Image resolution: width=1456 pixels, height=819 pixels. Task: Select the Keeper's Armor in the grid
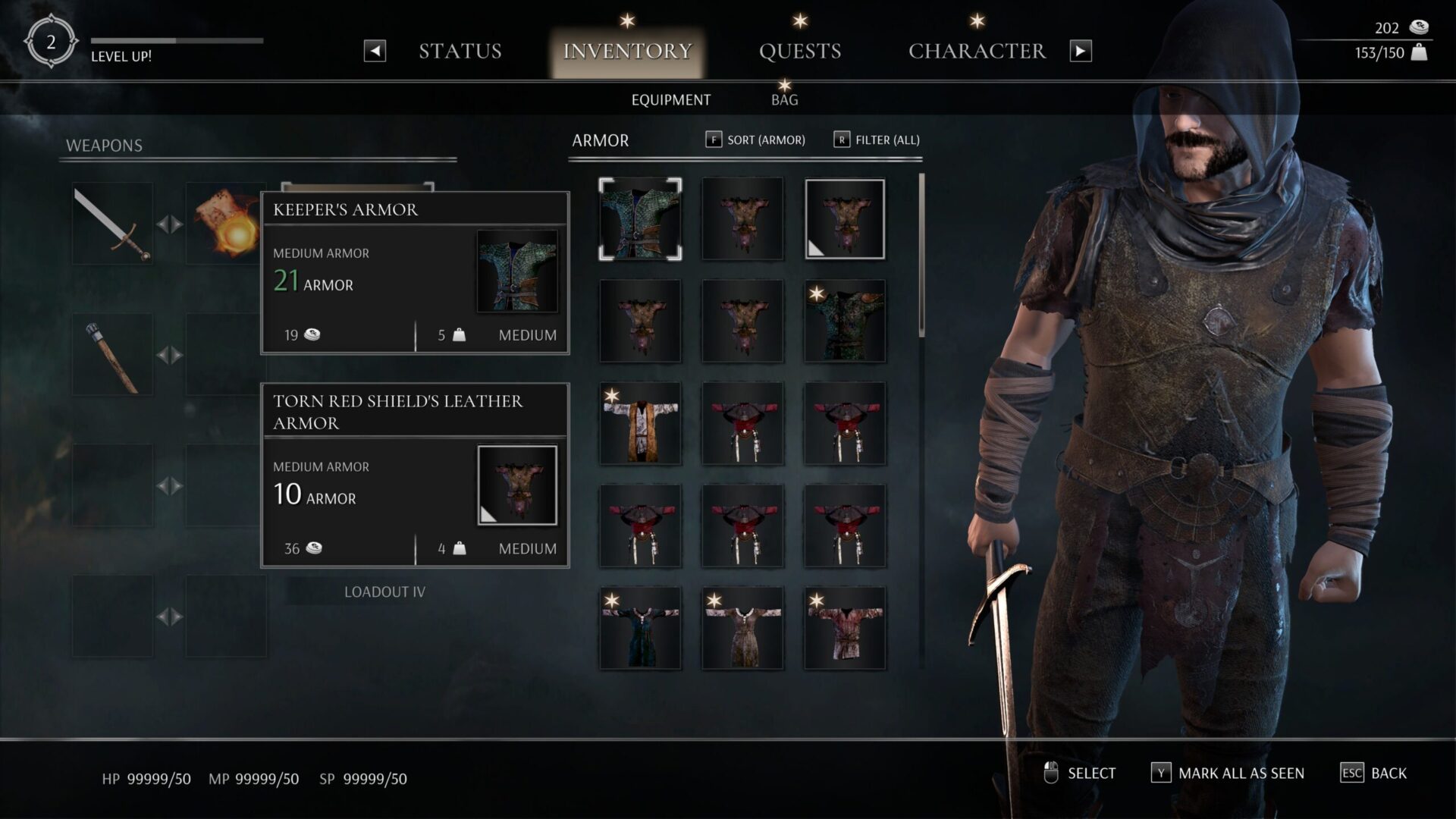point(640,219)
